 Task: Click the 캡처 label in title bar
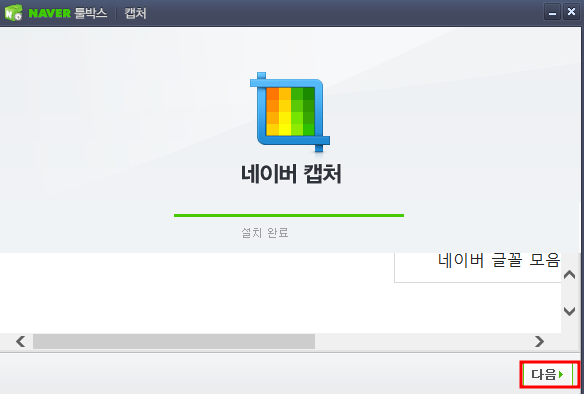pyautogui.click(x=135, y=13)
